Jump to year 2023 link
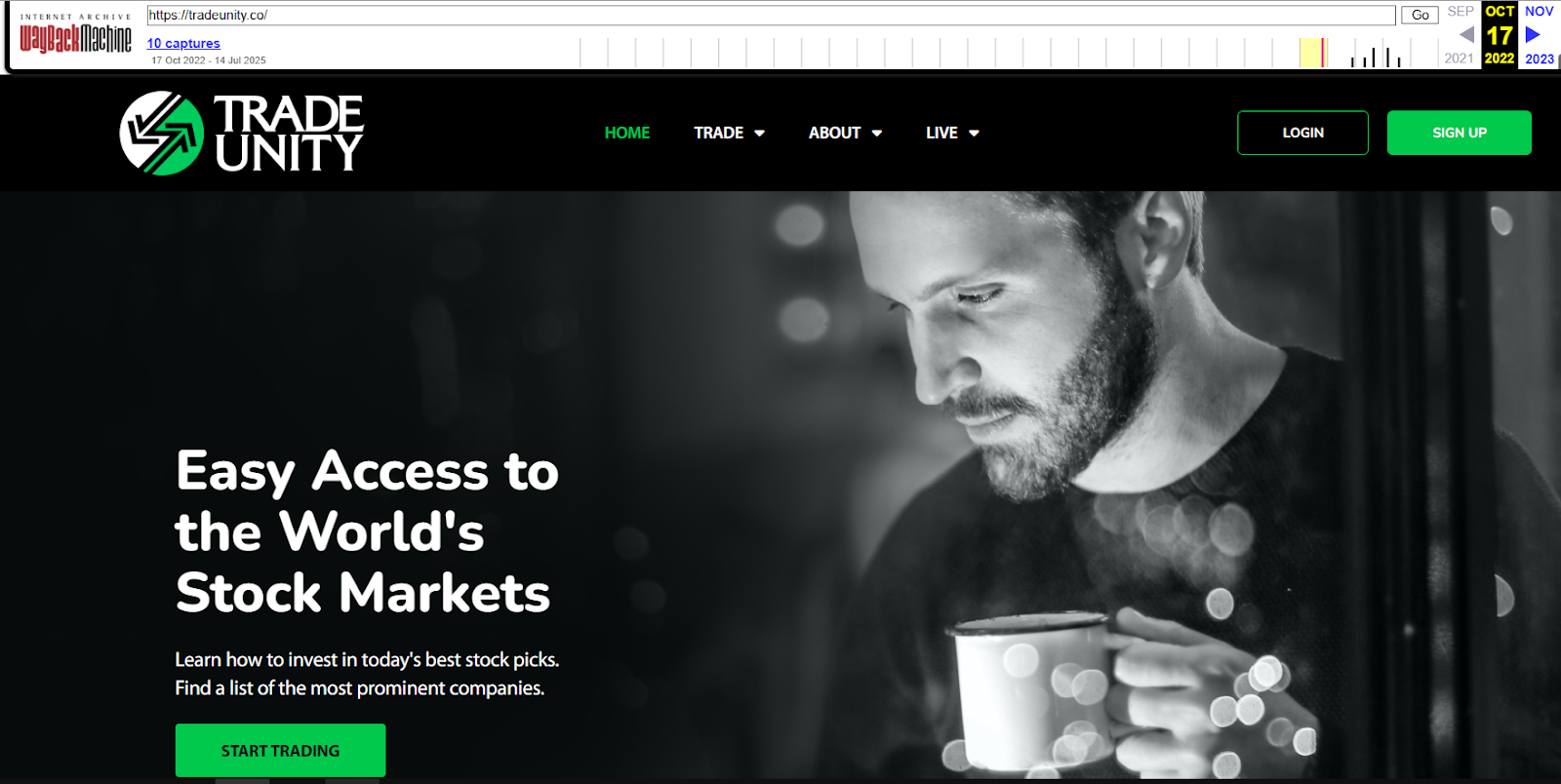The width and height of the screenshot is (1561, 784). tap(1539, 59)
